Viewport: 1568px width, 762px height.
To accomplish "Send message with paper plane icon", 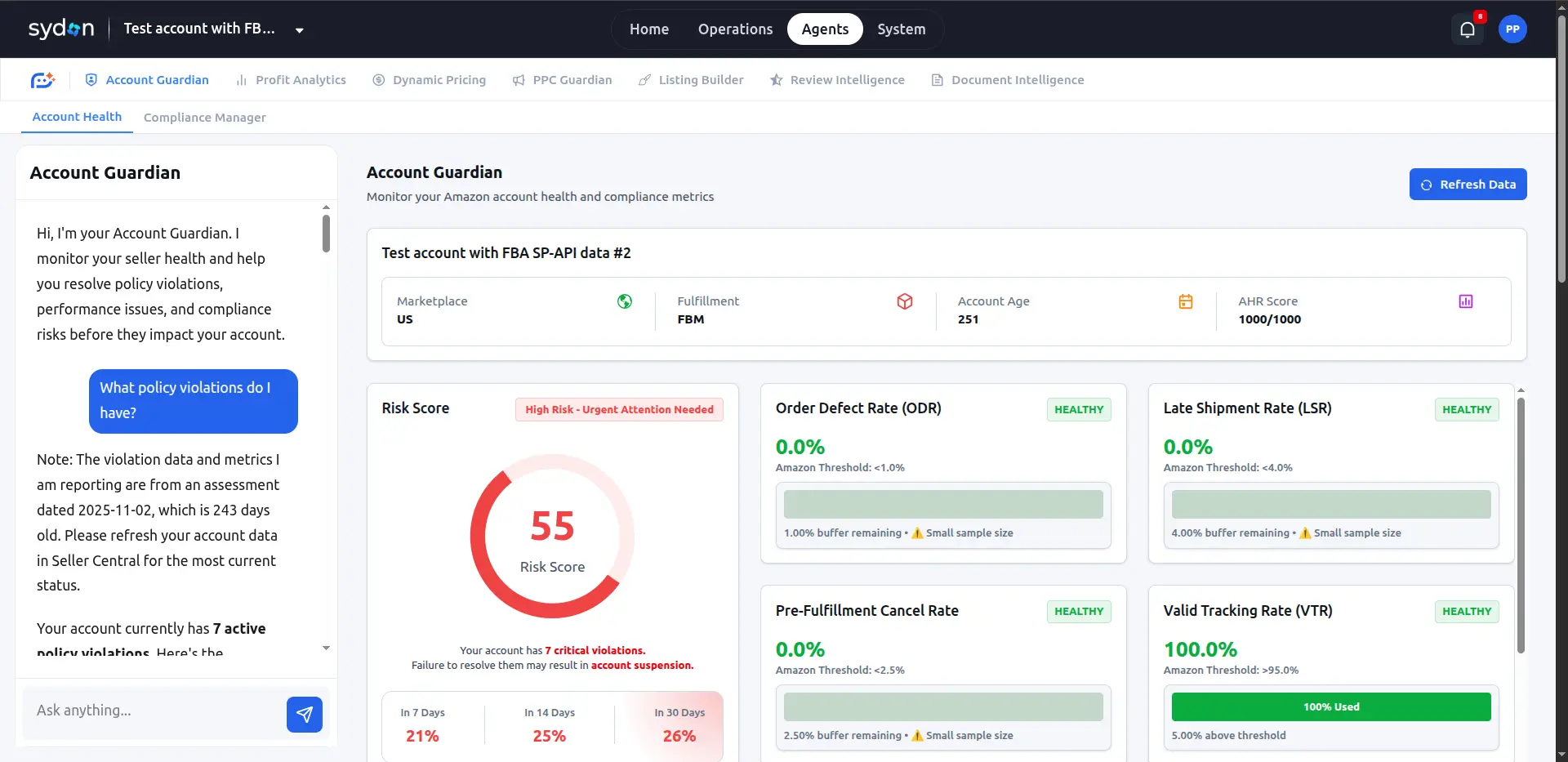I will click(305, 715).
